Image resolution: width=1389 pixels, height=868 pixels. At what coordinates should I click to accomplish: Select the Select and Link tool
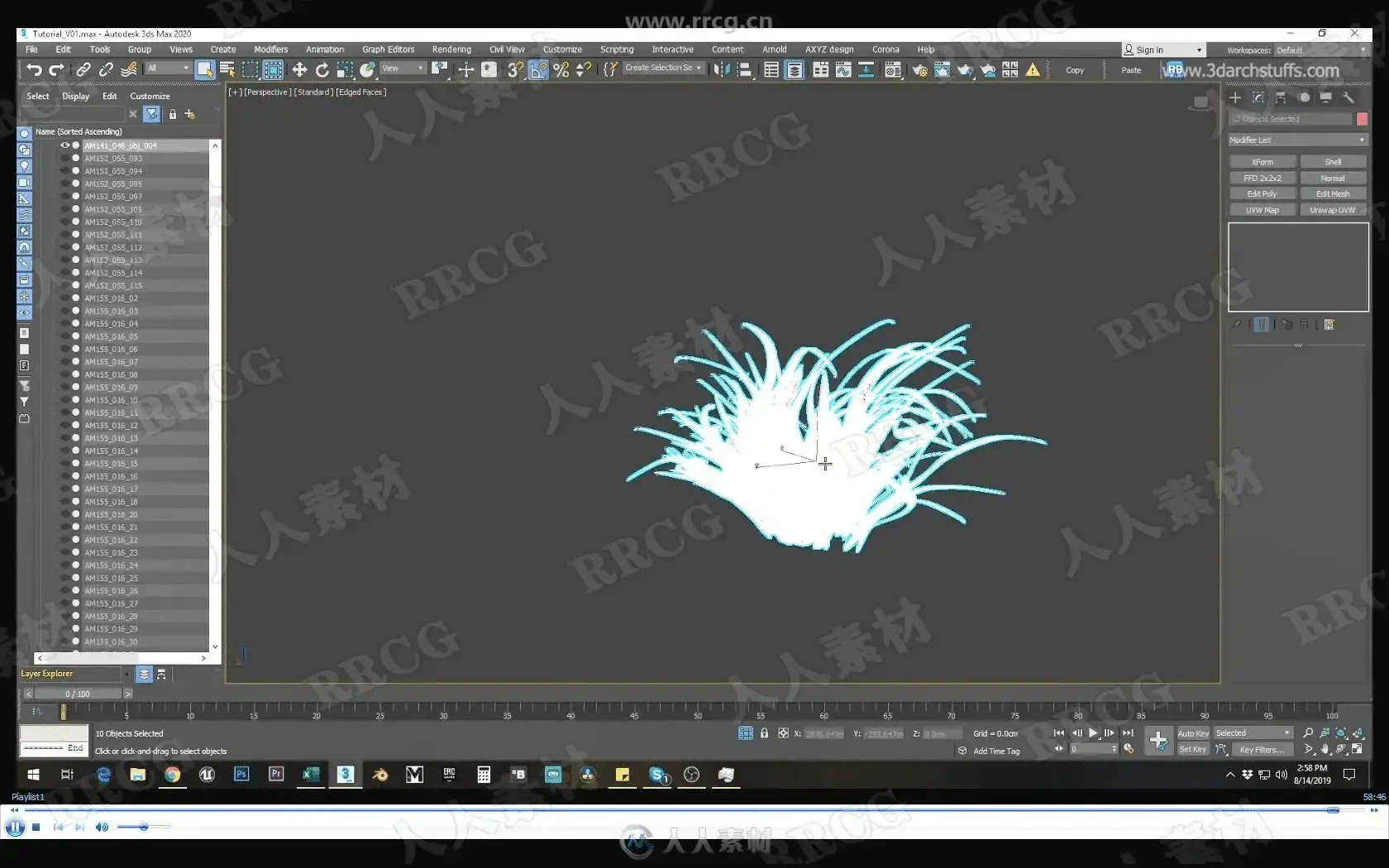(84, 70)
